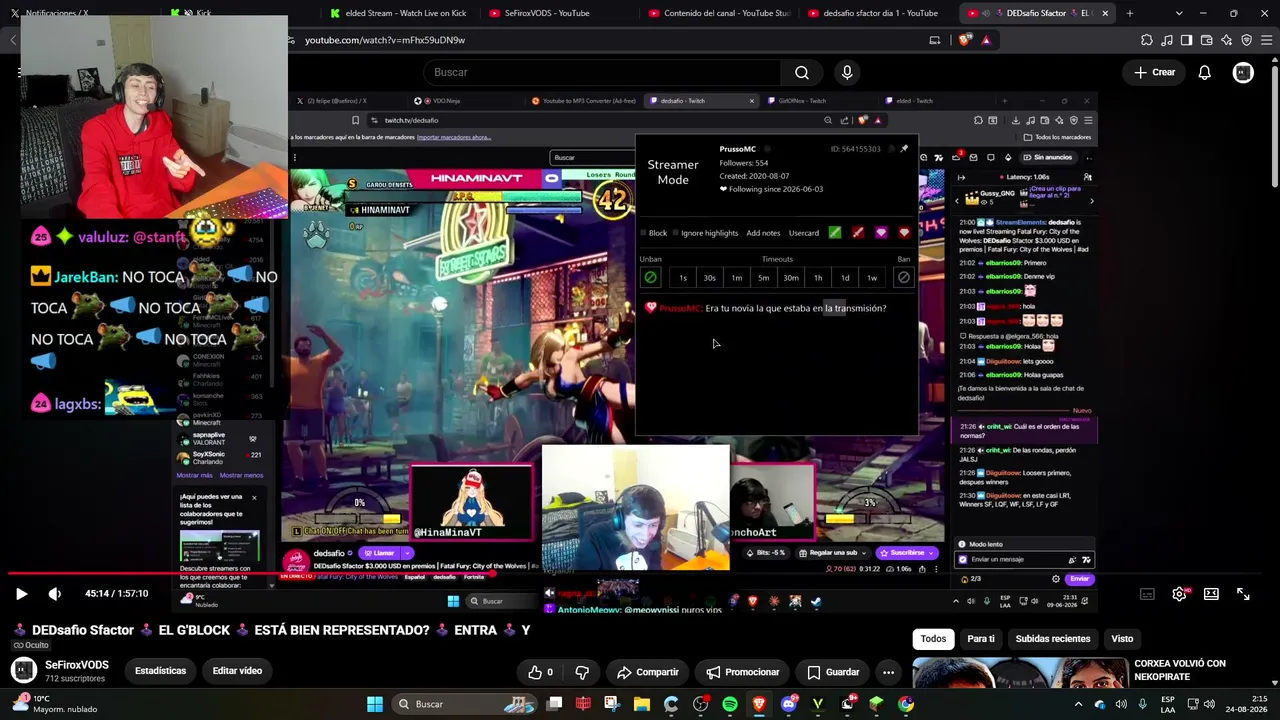
Task: Open Brave Shields lion icon
Action: point(965,40)
